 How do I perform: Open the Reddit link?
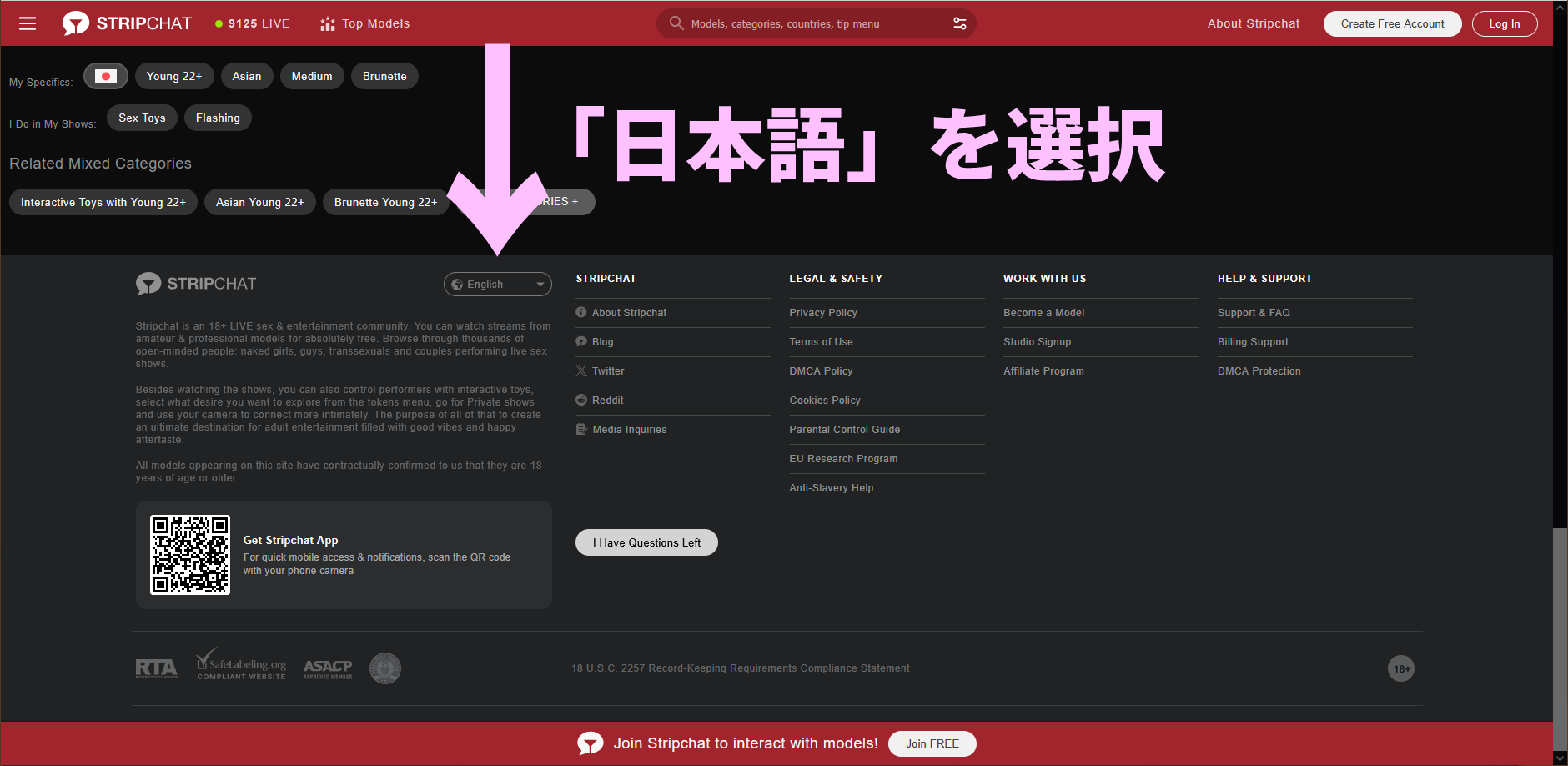pos(607,400)
